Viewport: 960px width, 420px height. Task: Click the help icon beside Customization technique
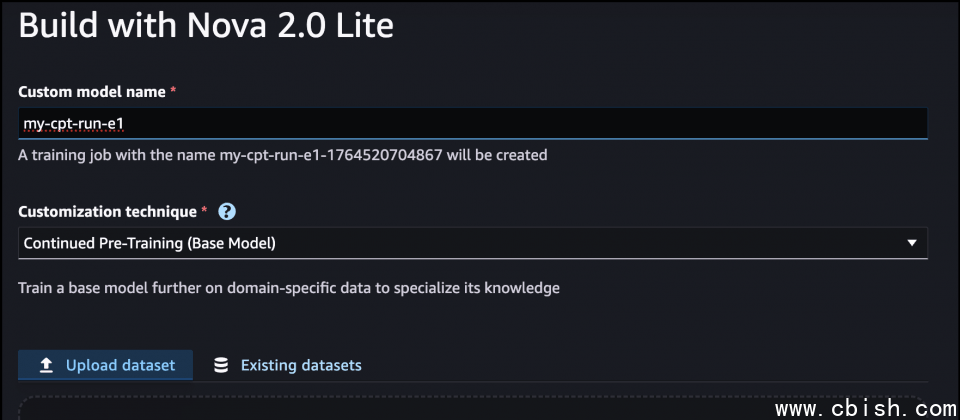(227, 212)
